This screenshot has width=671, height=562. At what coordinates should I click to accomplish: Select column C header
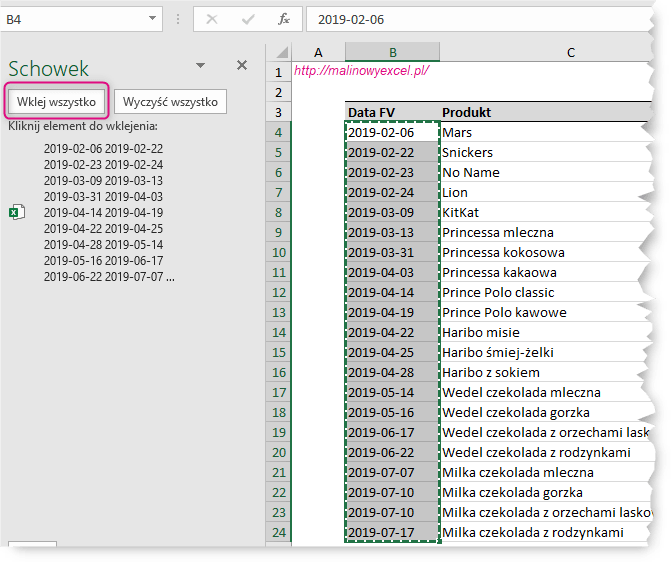click(x=570, y=52)
